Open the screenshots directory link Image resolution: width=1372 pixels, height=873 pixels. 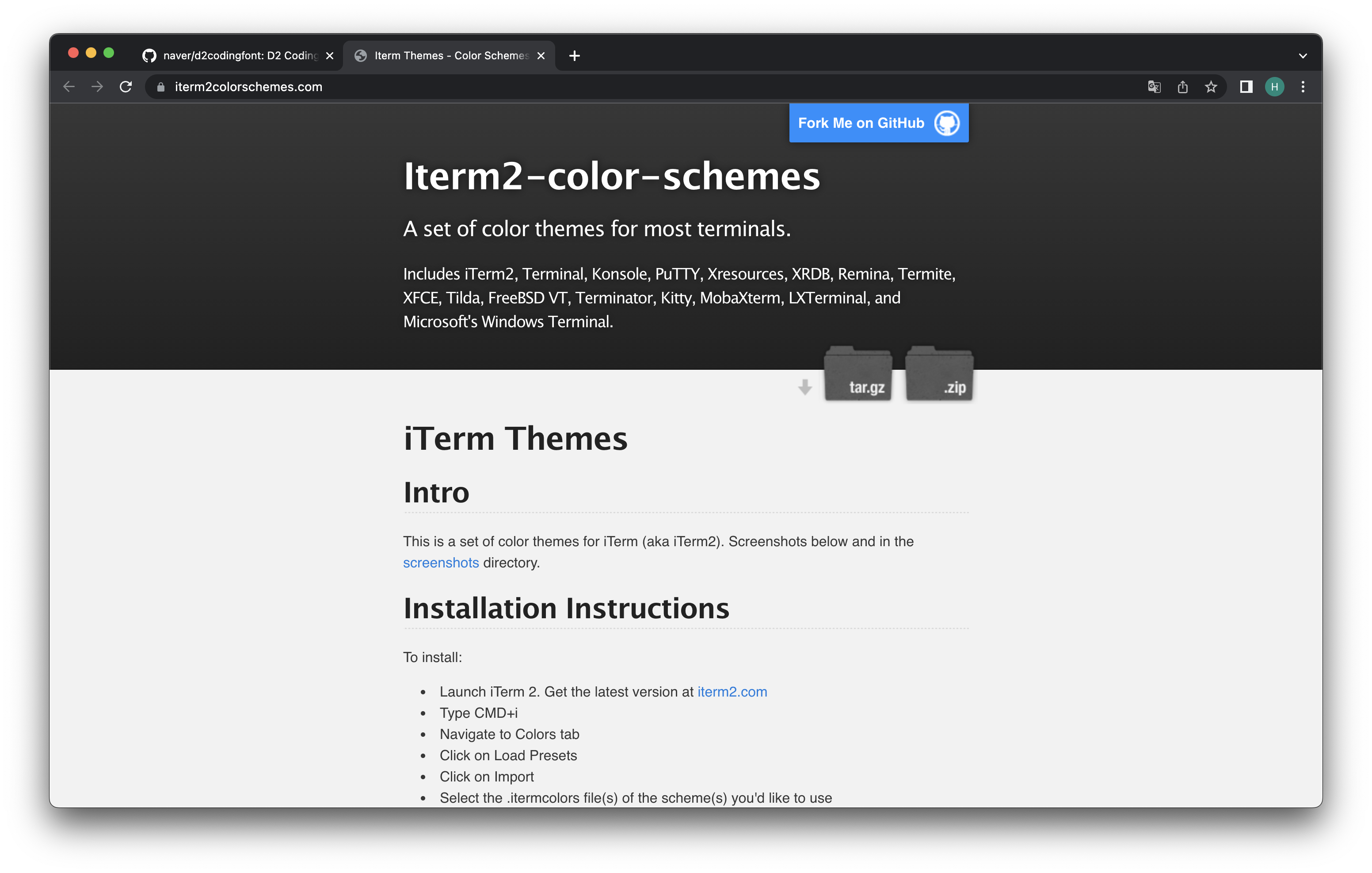coord(441,563)
